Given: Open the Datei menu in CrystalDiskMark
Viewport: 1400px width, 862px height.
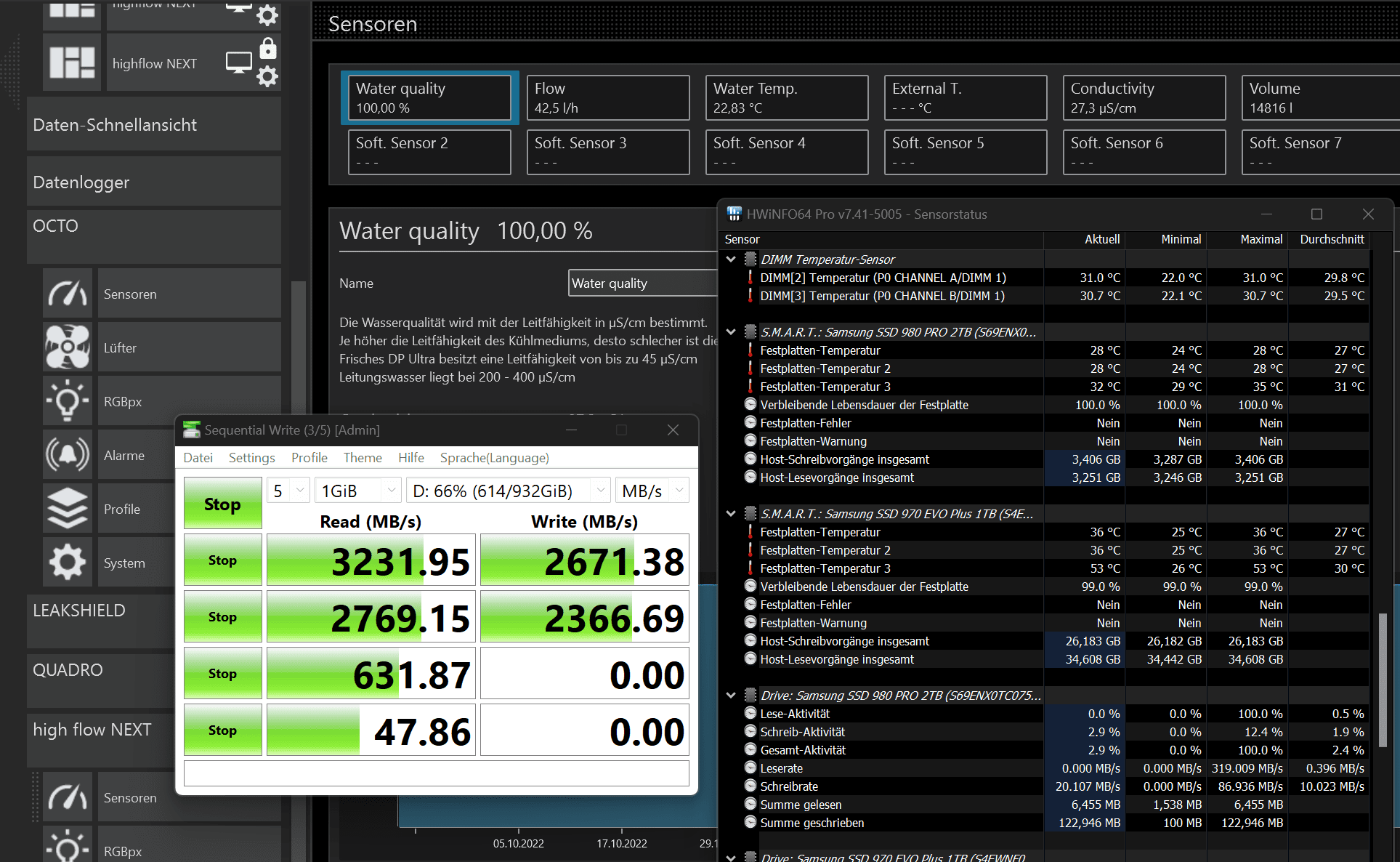Looking at the screenshot, I should (198, 457).
